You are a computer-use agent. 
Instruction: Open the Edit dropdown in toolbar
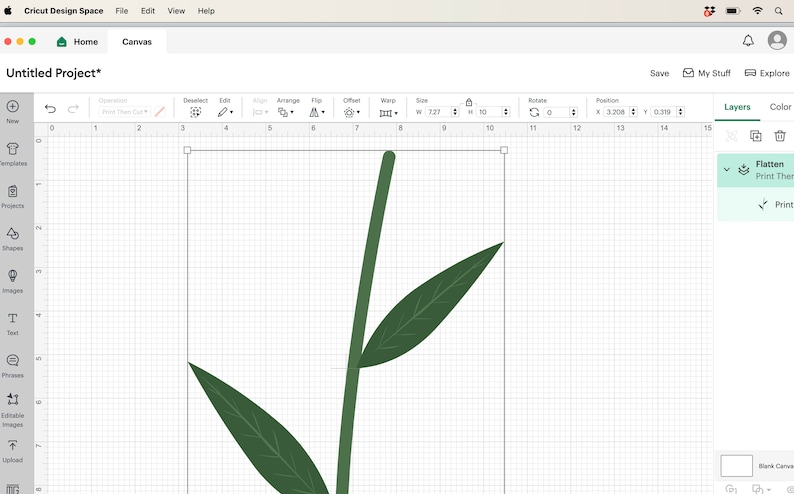(x=225, y=112)
